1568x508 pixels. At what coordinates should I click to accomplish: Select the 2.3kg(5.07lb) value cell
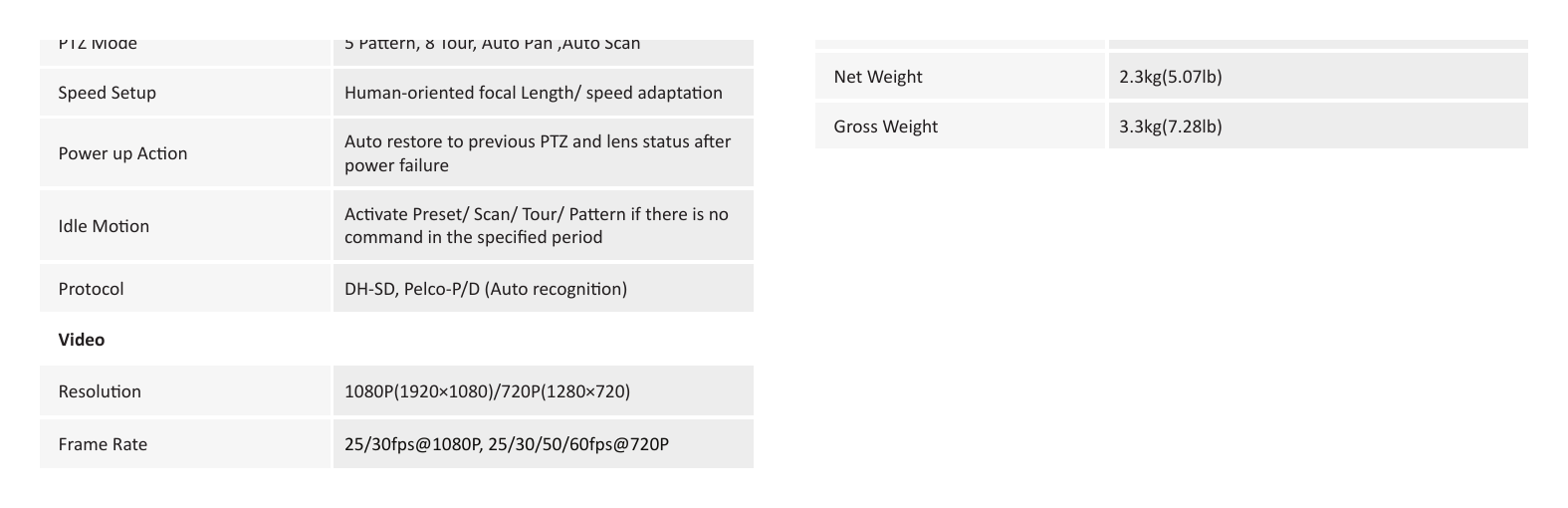(x=1318, y=77)
